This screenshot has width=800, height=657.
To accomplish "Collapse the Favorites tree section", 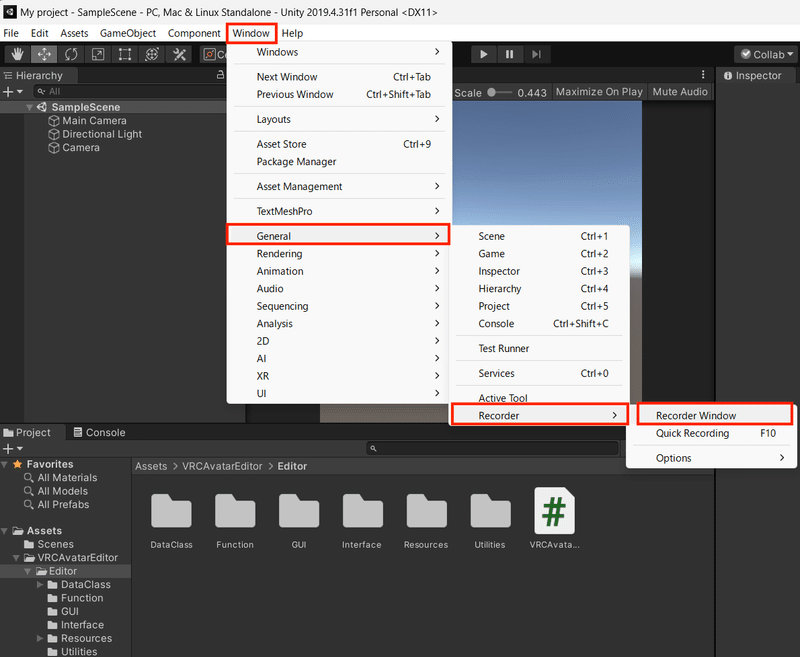I will [x=5, y=464].
